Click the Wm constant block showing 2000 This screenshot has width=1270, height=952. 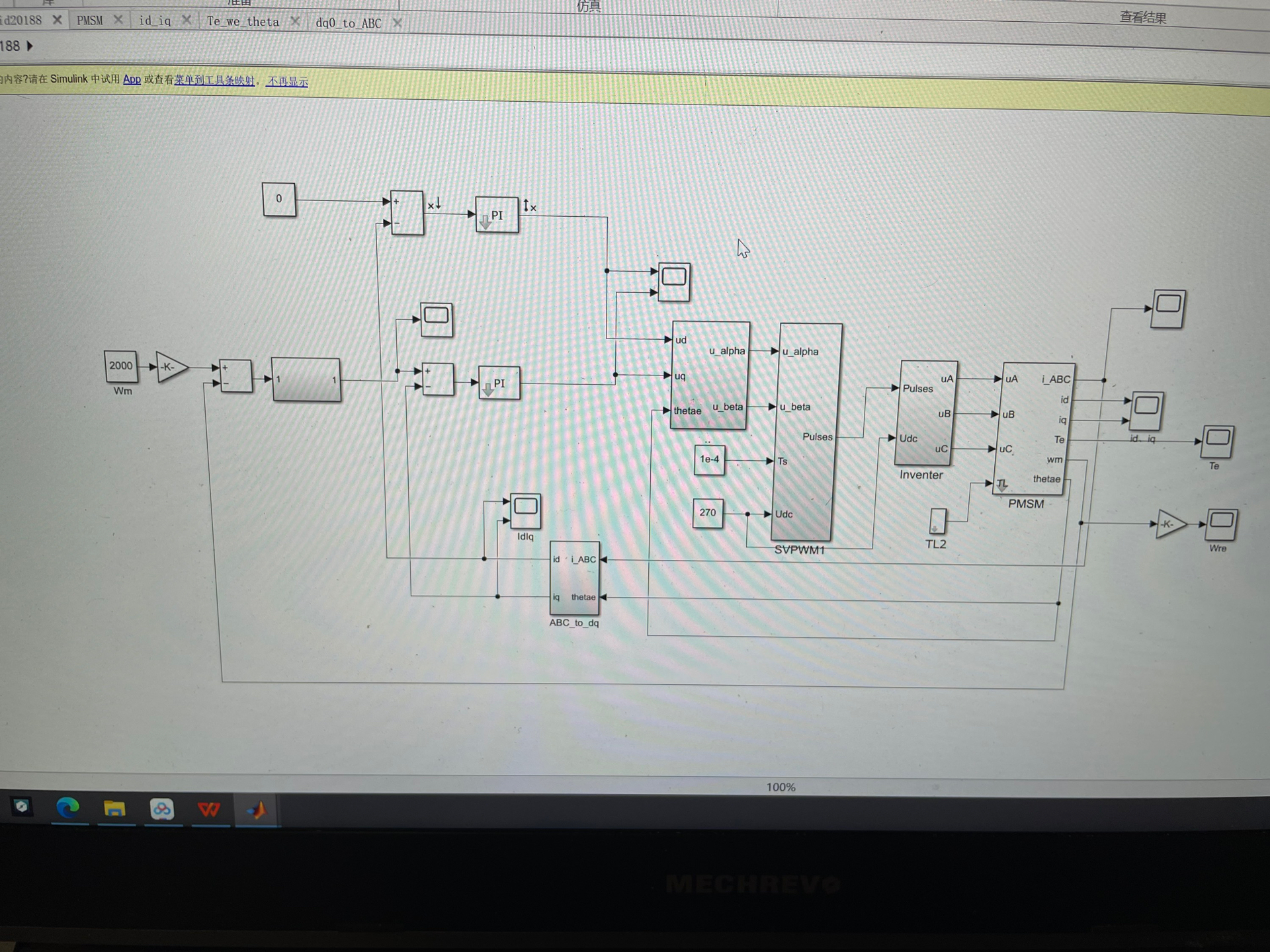pyautogui.click(x=121, y=366)
